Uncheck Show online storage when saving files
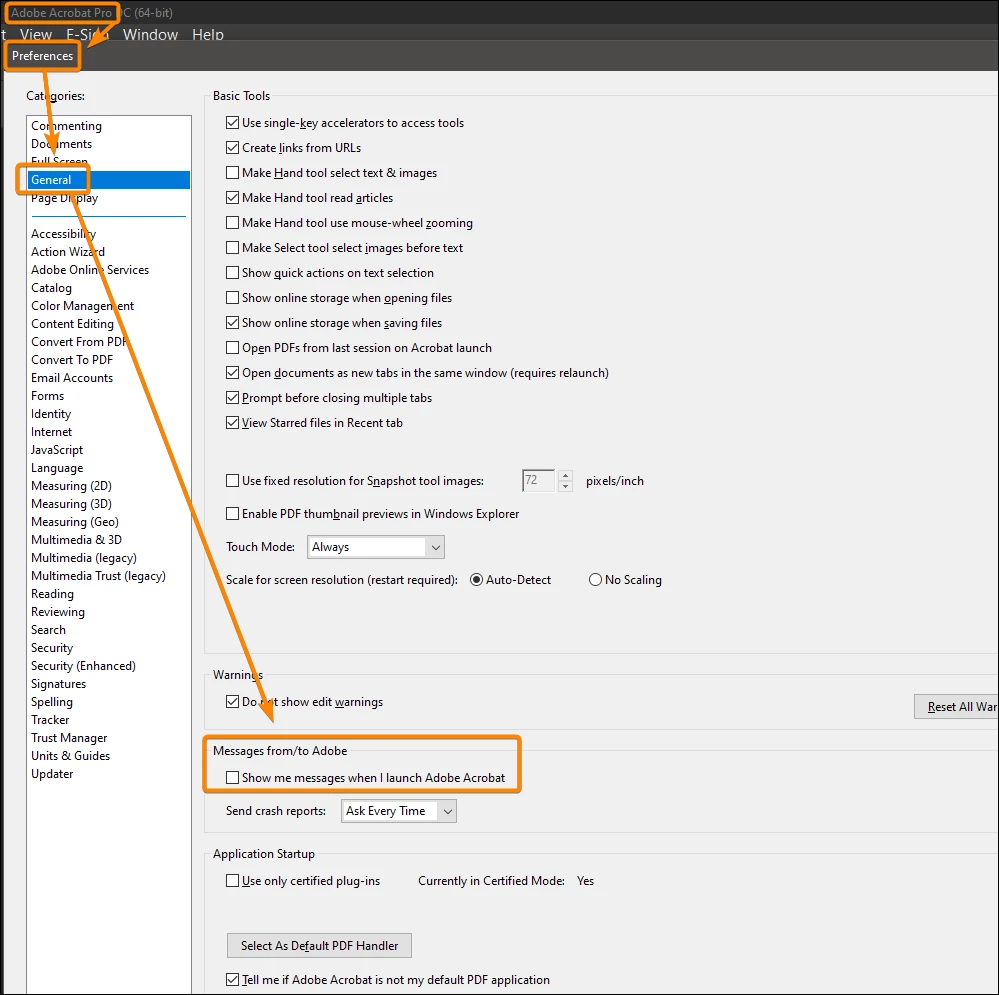999x995 pixels. (x=233, y=322)
